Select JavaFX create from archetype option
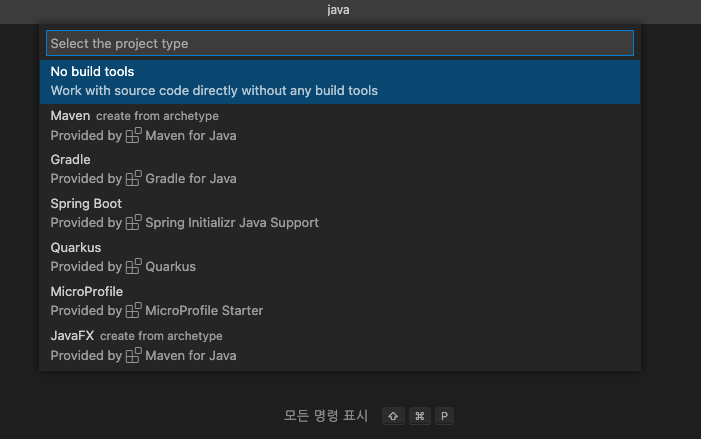 point(340,346)
